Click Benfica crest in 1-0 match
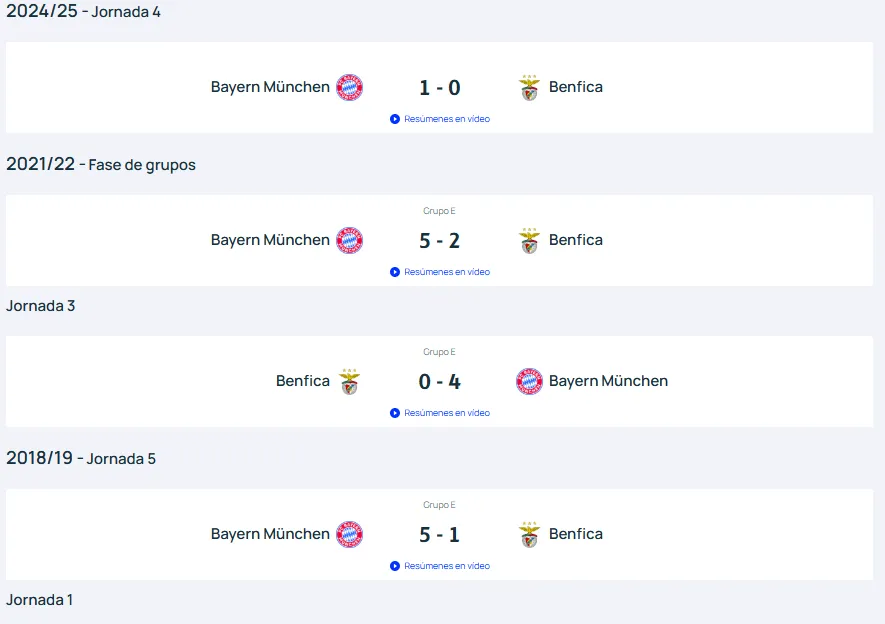Viewport: 885px width, 624px height. pos(529,87)
